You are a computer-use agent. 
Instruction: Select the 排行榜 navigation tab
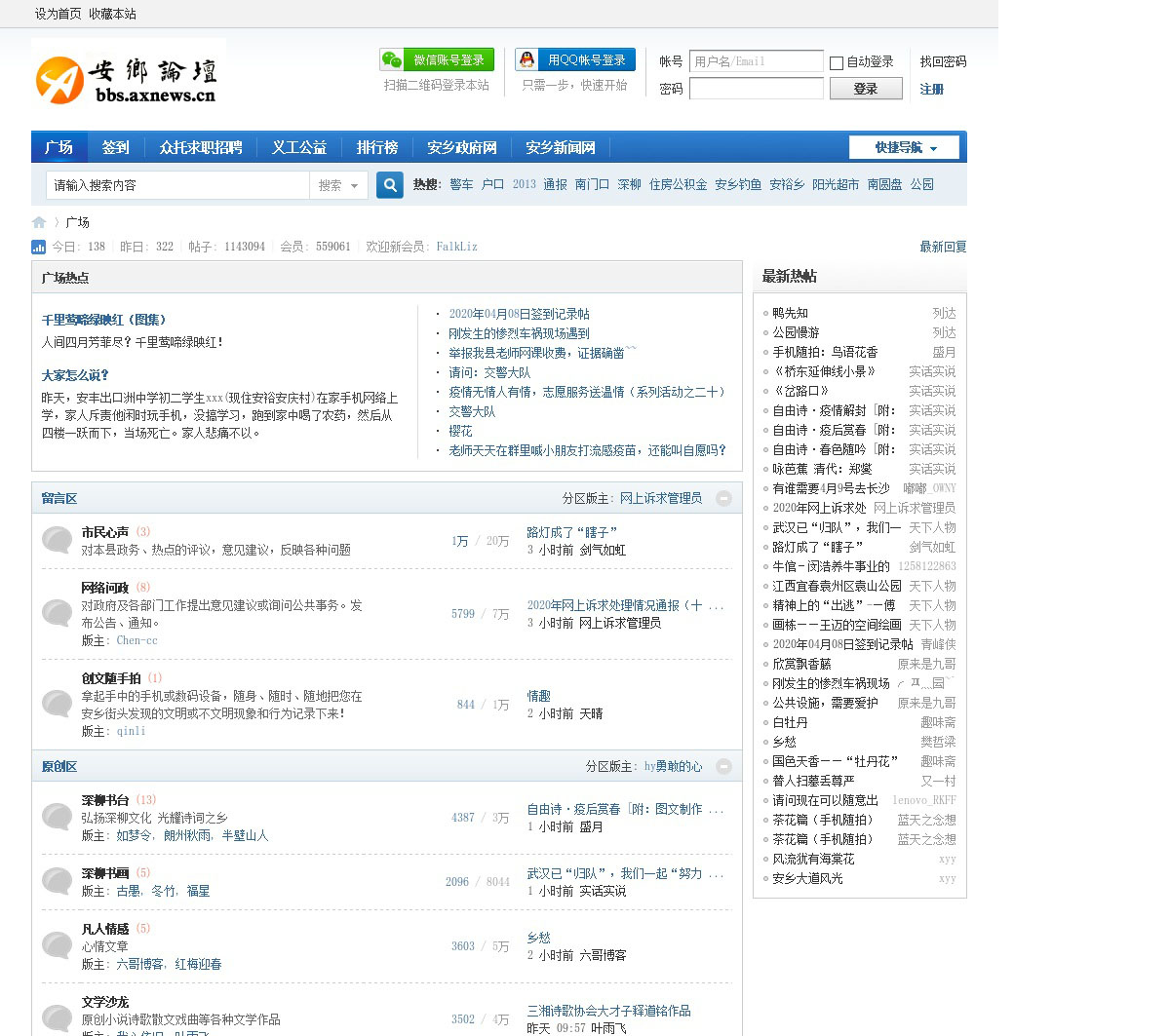377,148
